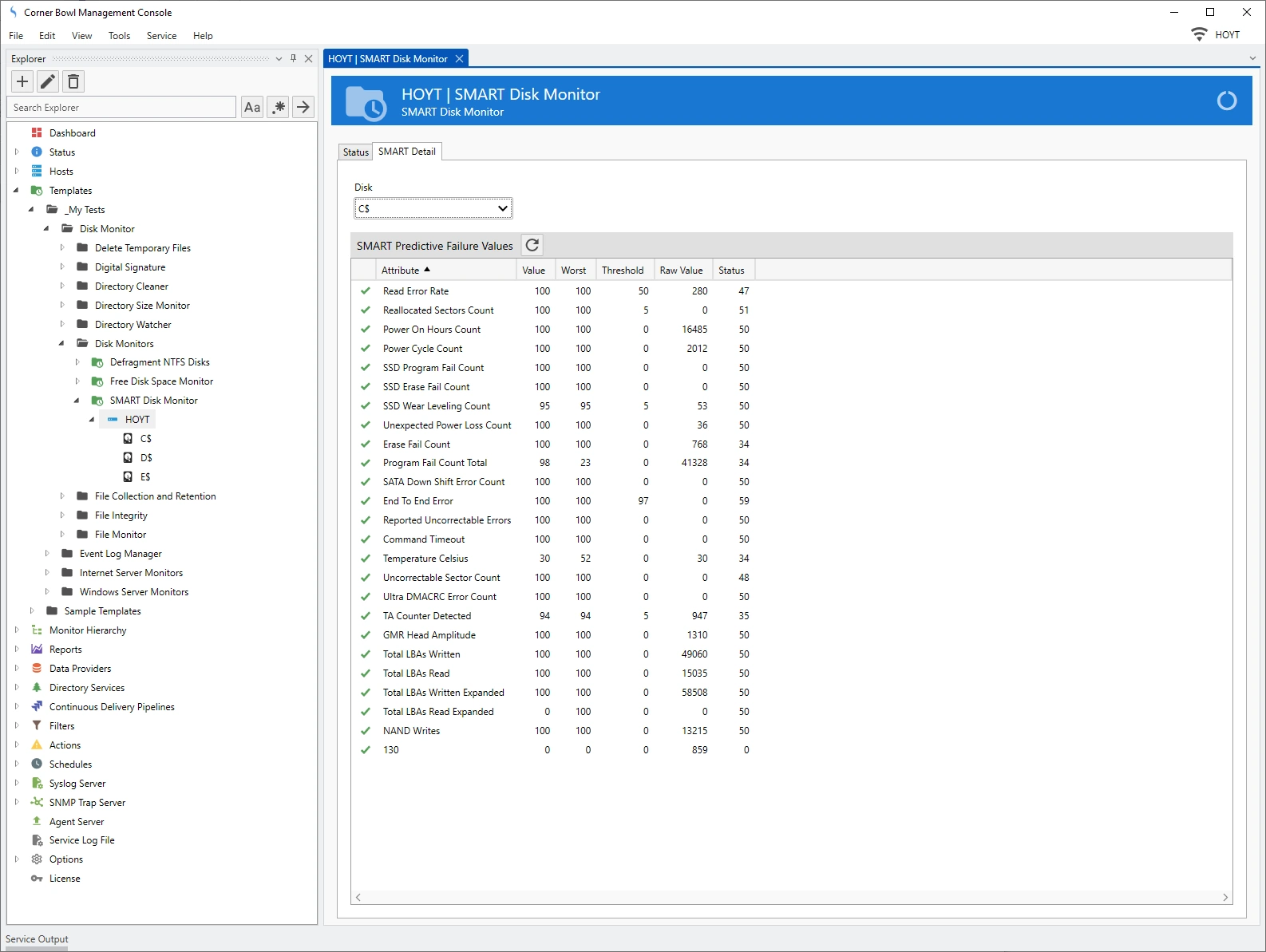1266x952 pixels.
Task: Click the HOYT connection Wi-Fi icon
Action: coord(1199,34)
